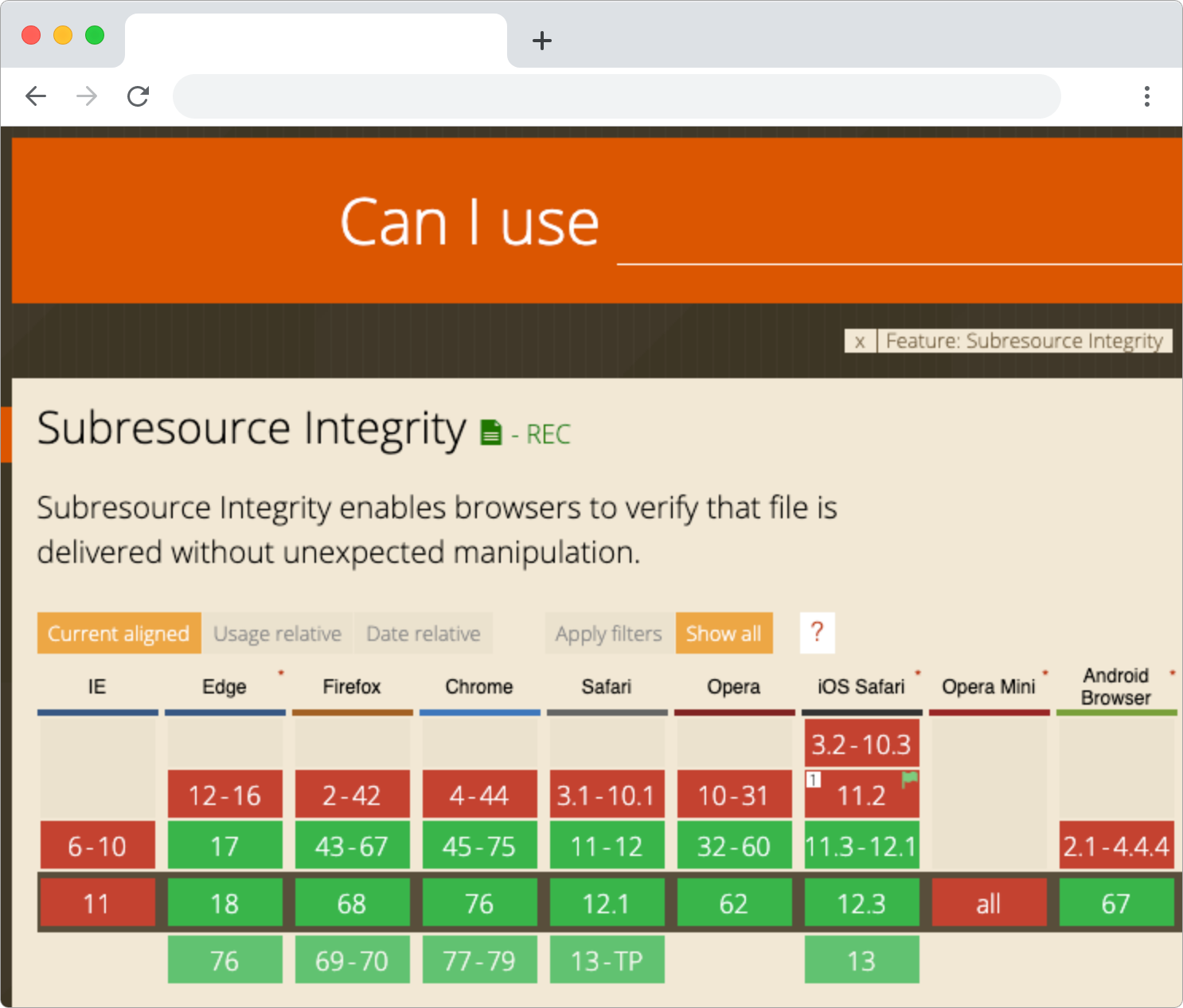Select the Android Browser 2.1-4.4.4 cell
Image resolution: width=1183 pixels, height=1008 pixels.
click(x=1116, y=846)
